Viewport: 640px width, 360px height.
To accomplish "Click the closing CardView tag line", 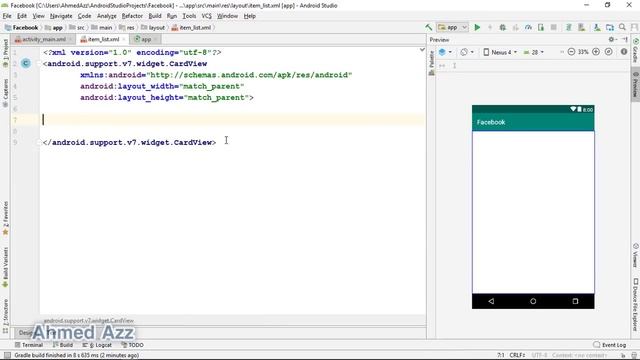I will coord(129,142).
